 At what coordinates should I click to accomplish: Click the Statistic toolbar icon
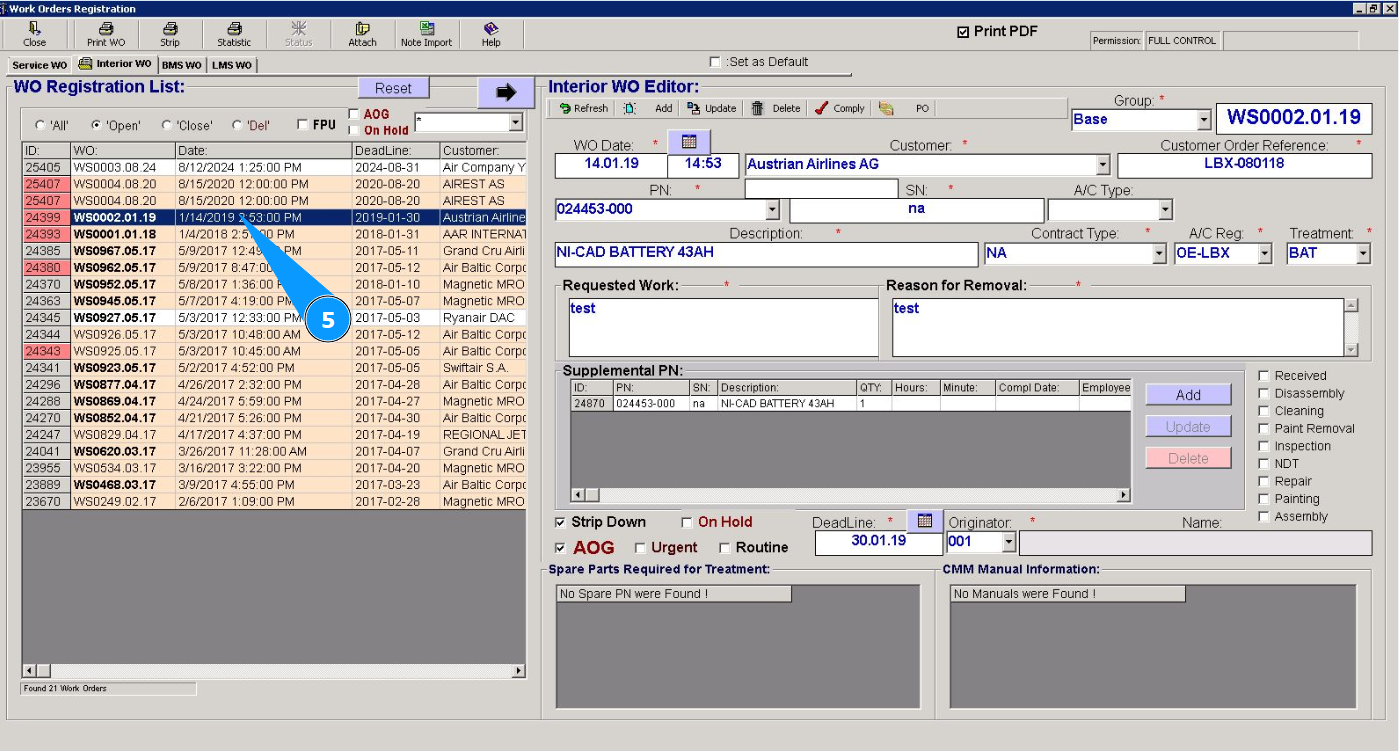tap(234, 33)
